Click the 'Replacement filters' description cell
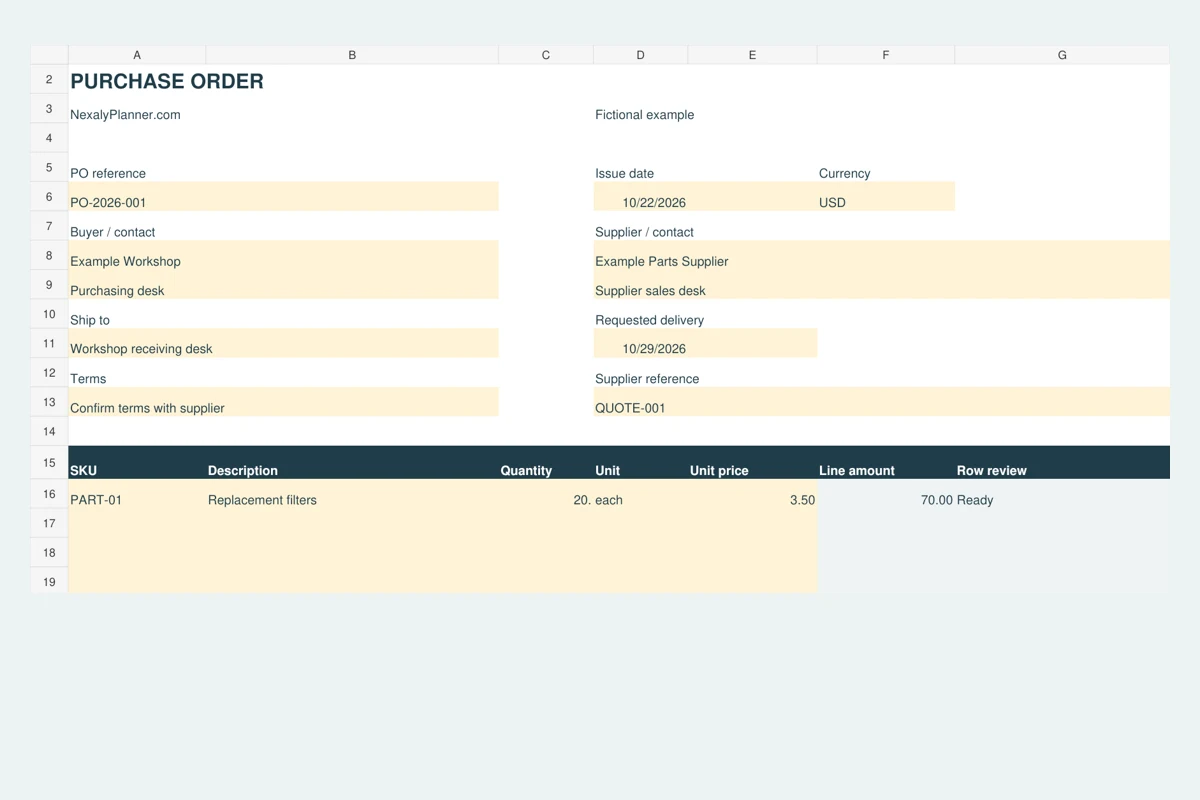 coord(352,494)
